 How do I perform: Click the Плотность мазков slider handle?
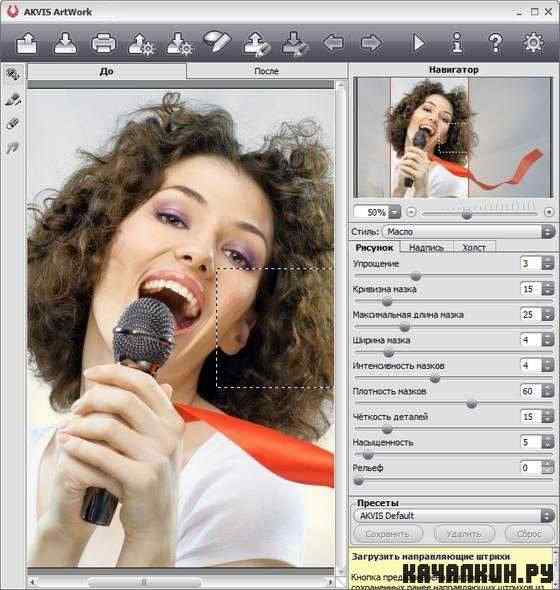472,404
